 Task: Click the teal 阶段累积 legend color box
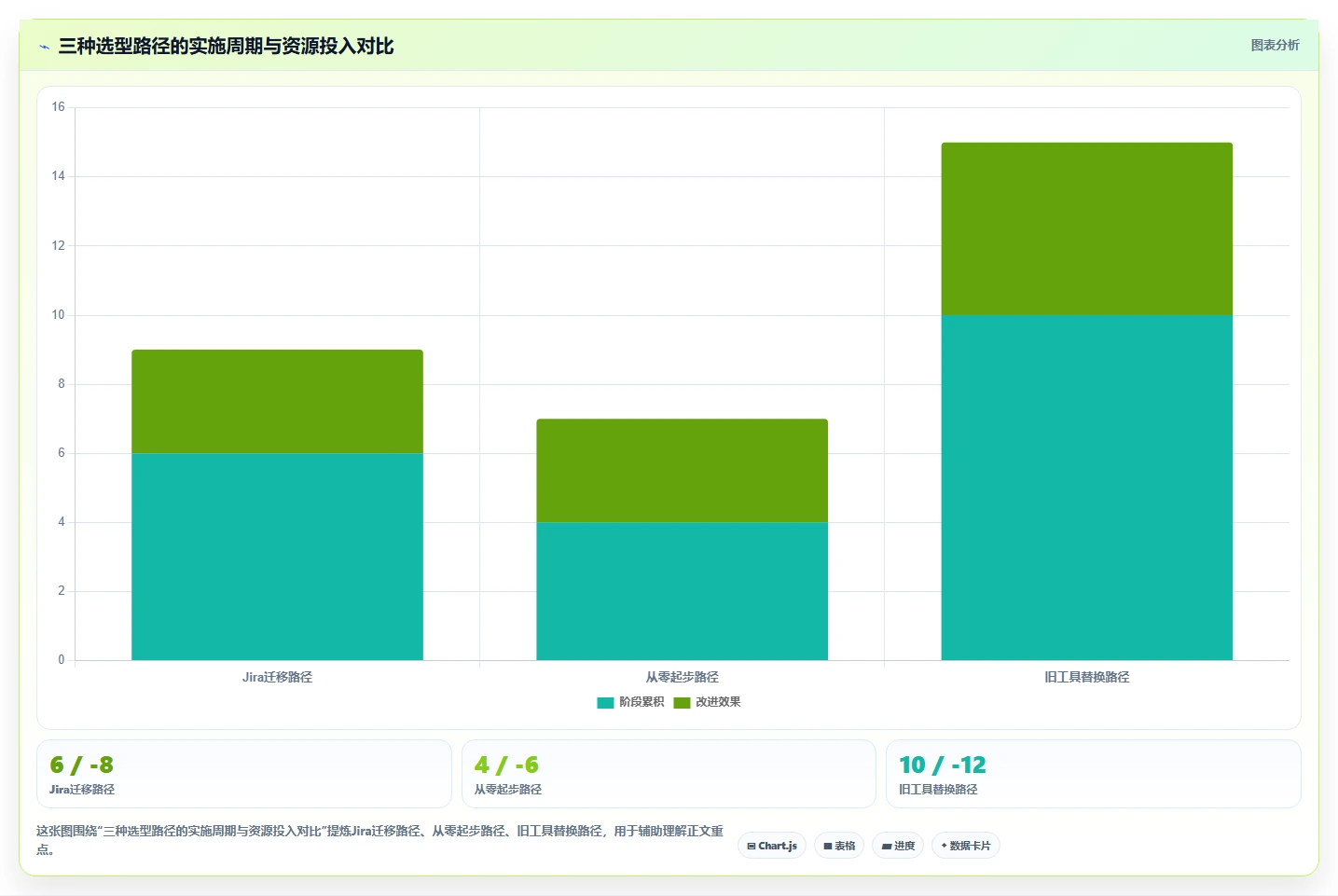605,703
